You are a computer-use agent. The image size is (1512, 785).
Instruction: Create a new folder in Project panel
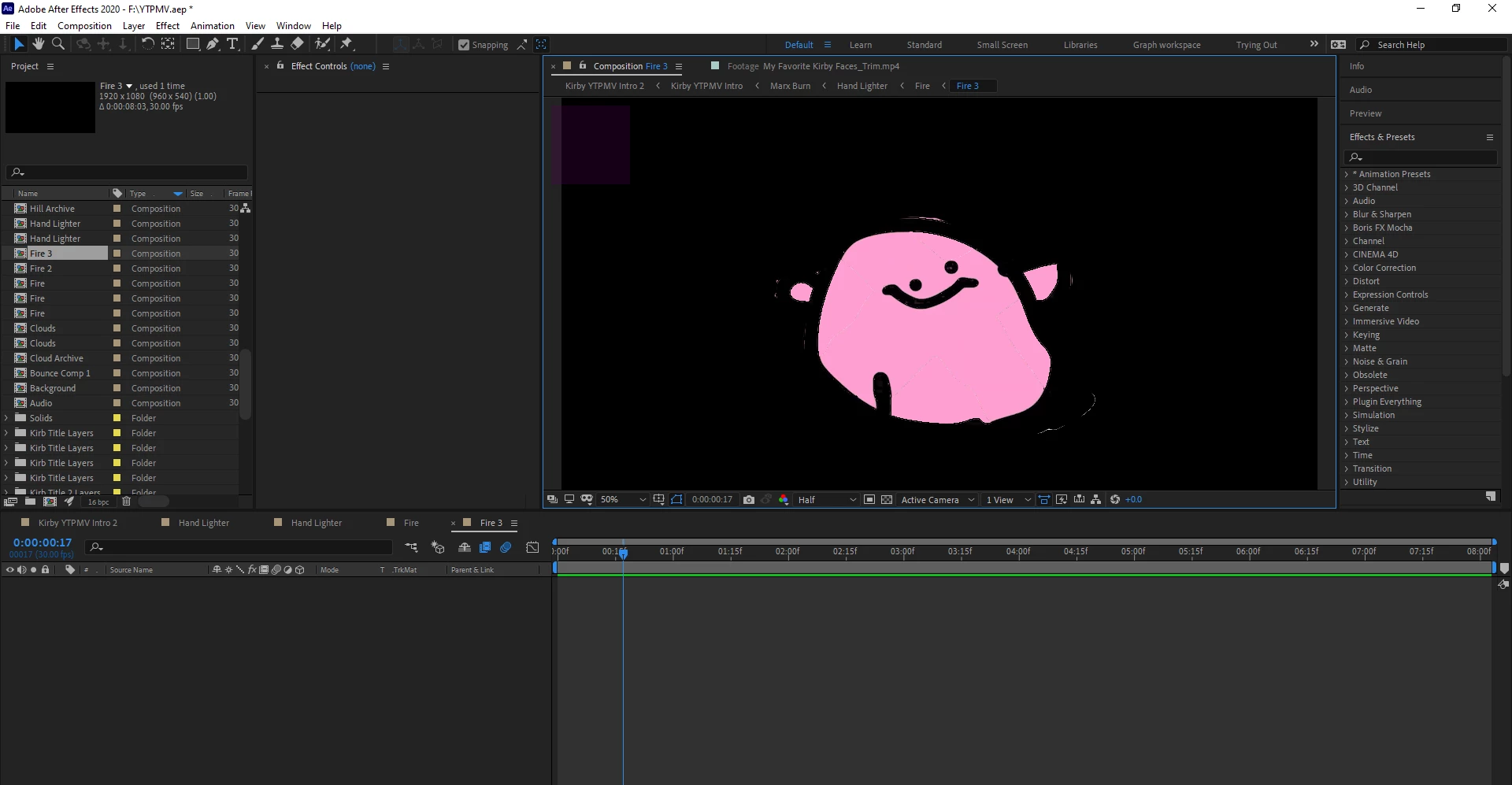(30, 502)
